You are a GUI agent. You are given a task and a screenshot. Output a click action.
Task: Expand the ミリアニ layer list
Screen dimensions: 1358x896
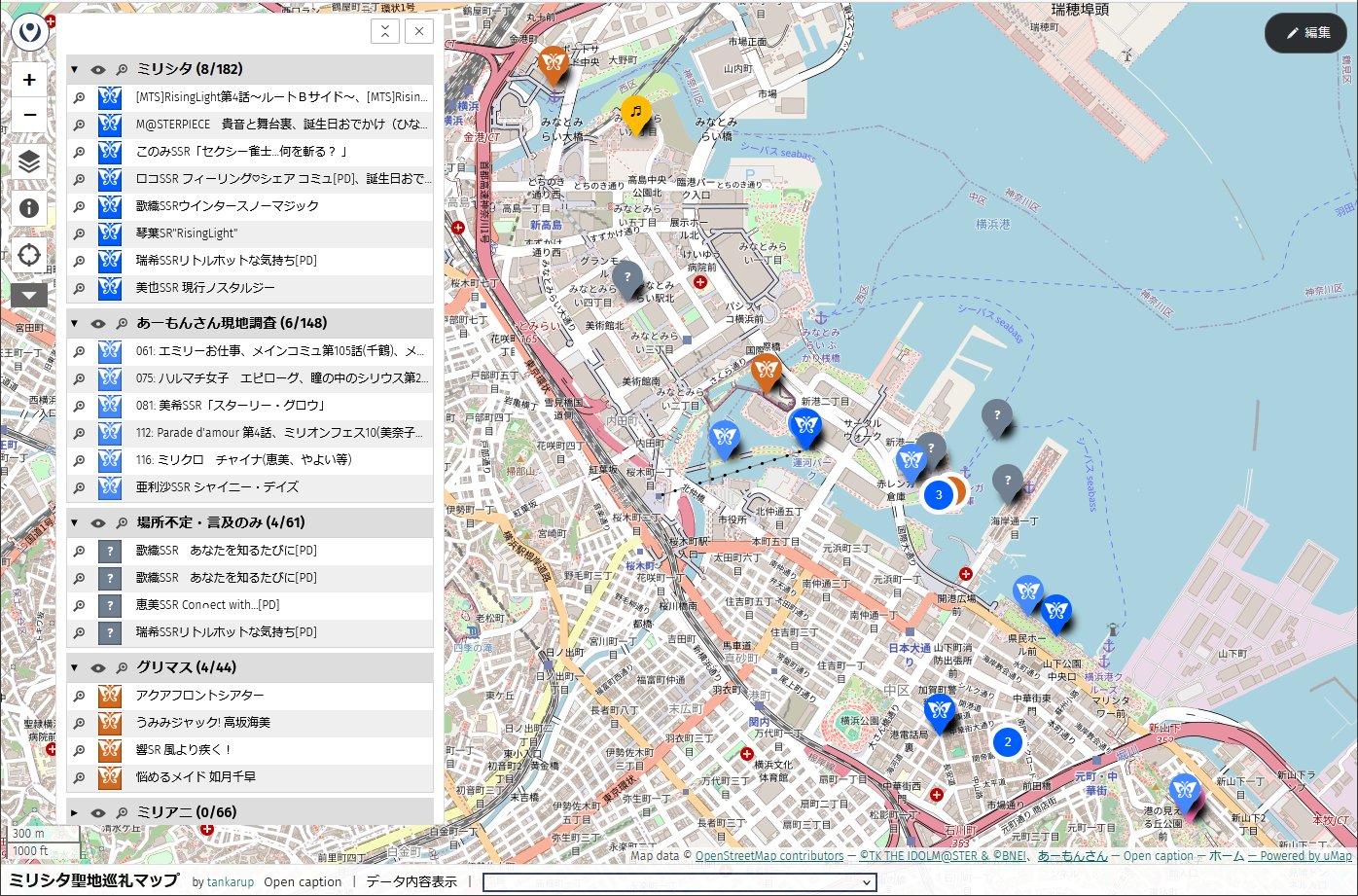point(75,812)
